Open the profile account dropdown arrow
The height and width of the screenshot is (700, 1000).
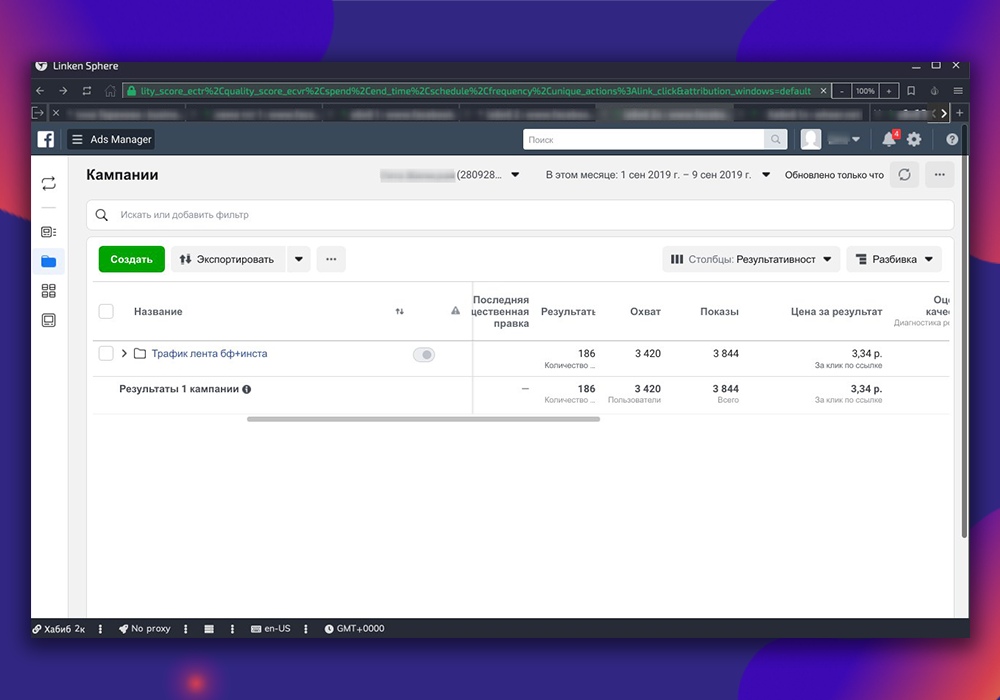[856, 139]
